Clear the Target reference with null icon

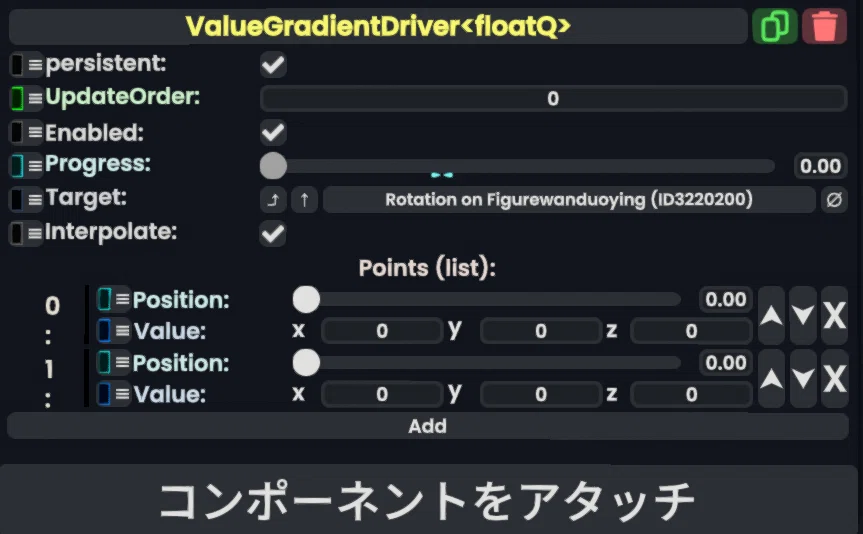(x=834, y=200)
